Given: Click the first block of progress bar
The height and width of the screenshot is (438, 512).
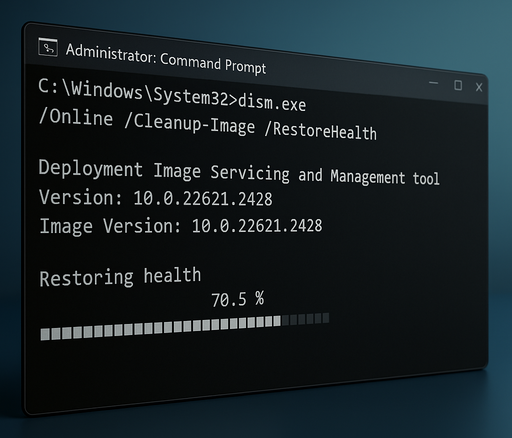Looking at the screenshot, I should pyautogui.click(x=45, y=334).
